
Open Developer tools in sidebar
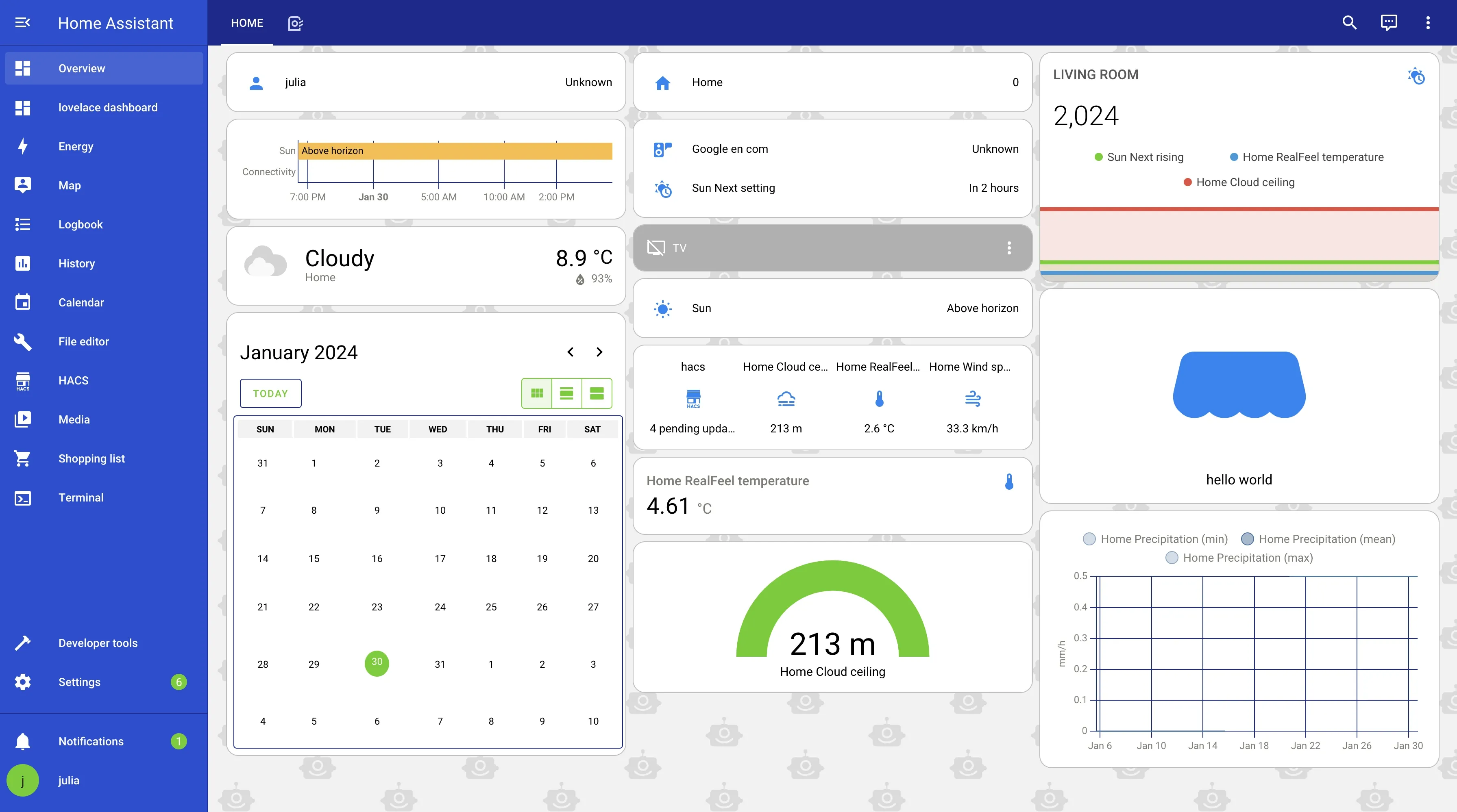coord(98,643)
